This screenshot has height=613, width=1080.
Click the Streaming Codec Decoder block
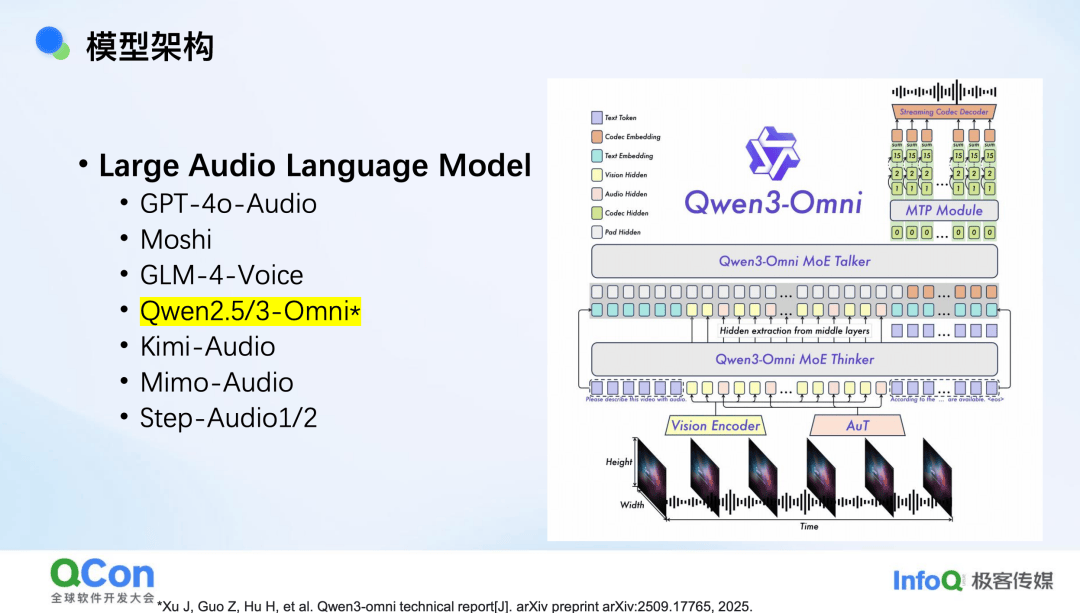pyautogui.click(x=944, y=112)
